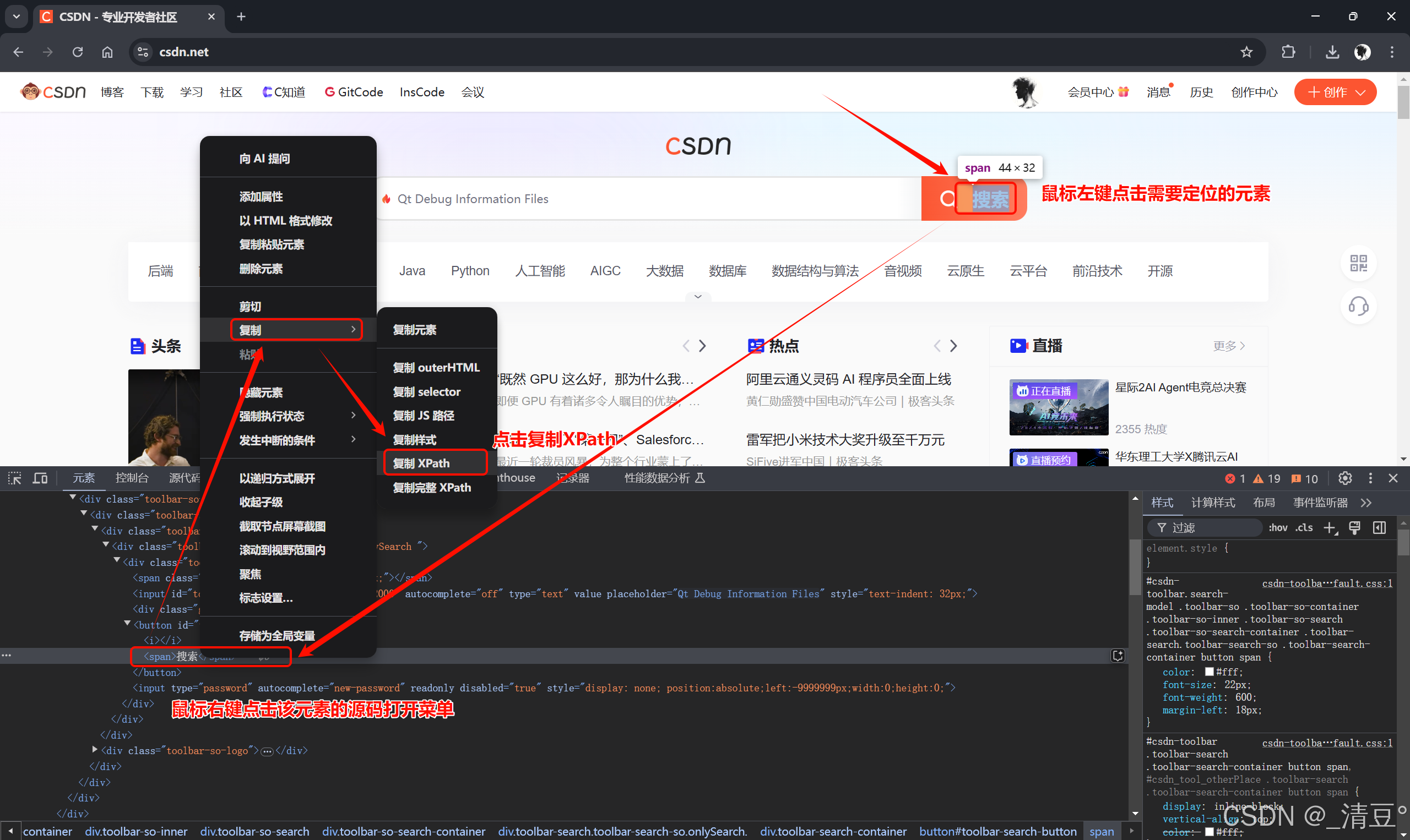Click 向 AI 提问 menu entry
The width and height of the screenshot is (1410, 840).
[x=288, y=159]
